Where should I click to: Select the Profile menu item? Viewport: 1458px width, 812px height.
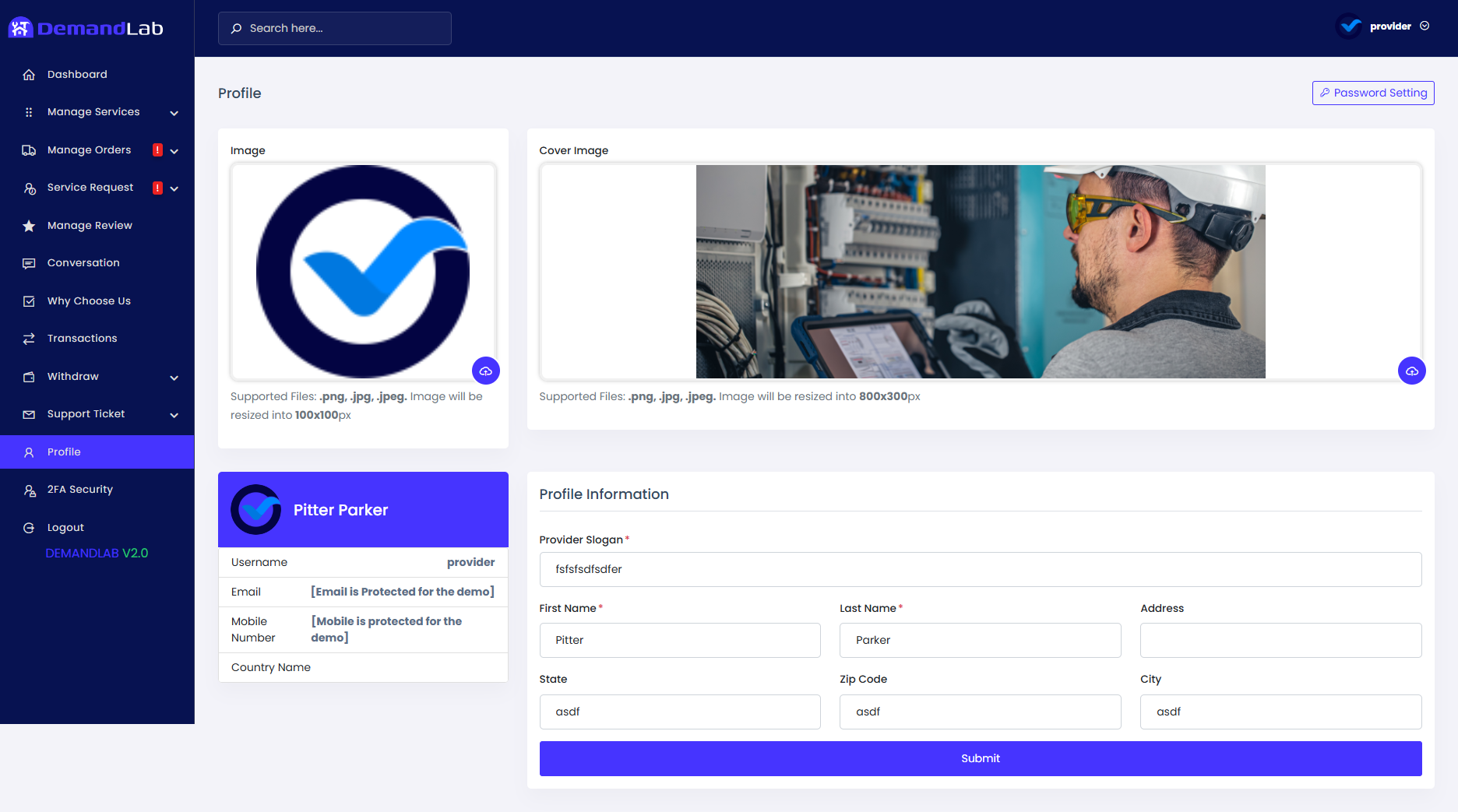[64, 452]
